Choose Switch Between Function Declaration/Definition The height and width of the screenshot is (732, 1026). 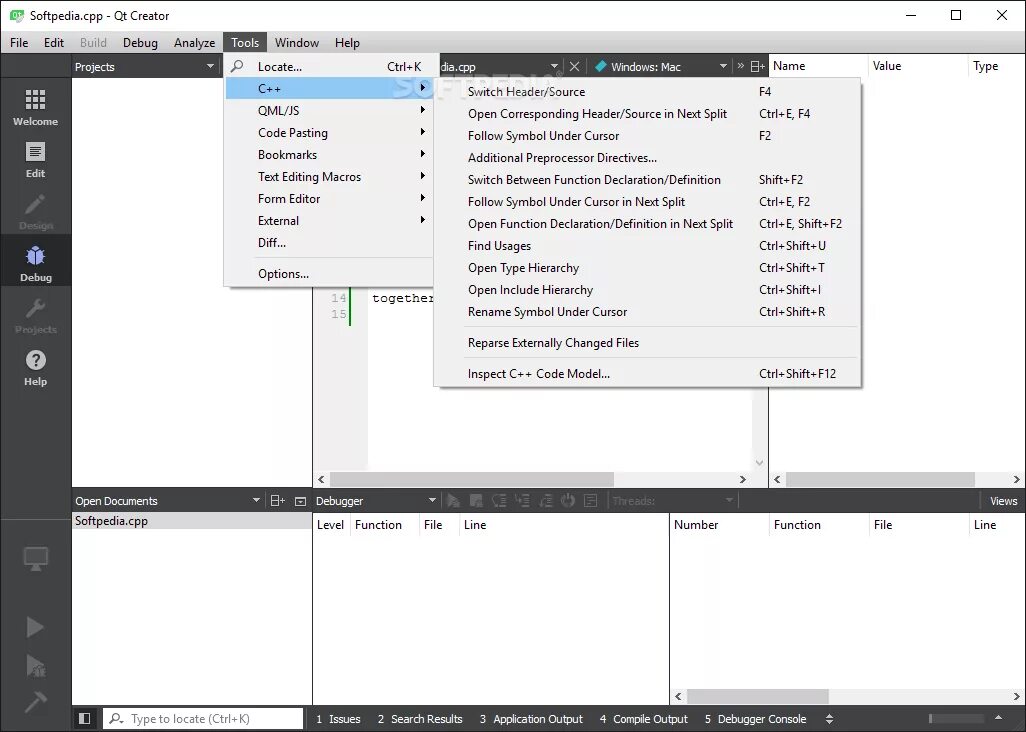(x=647, y=180)
